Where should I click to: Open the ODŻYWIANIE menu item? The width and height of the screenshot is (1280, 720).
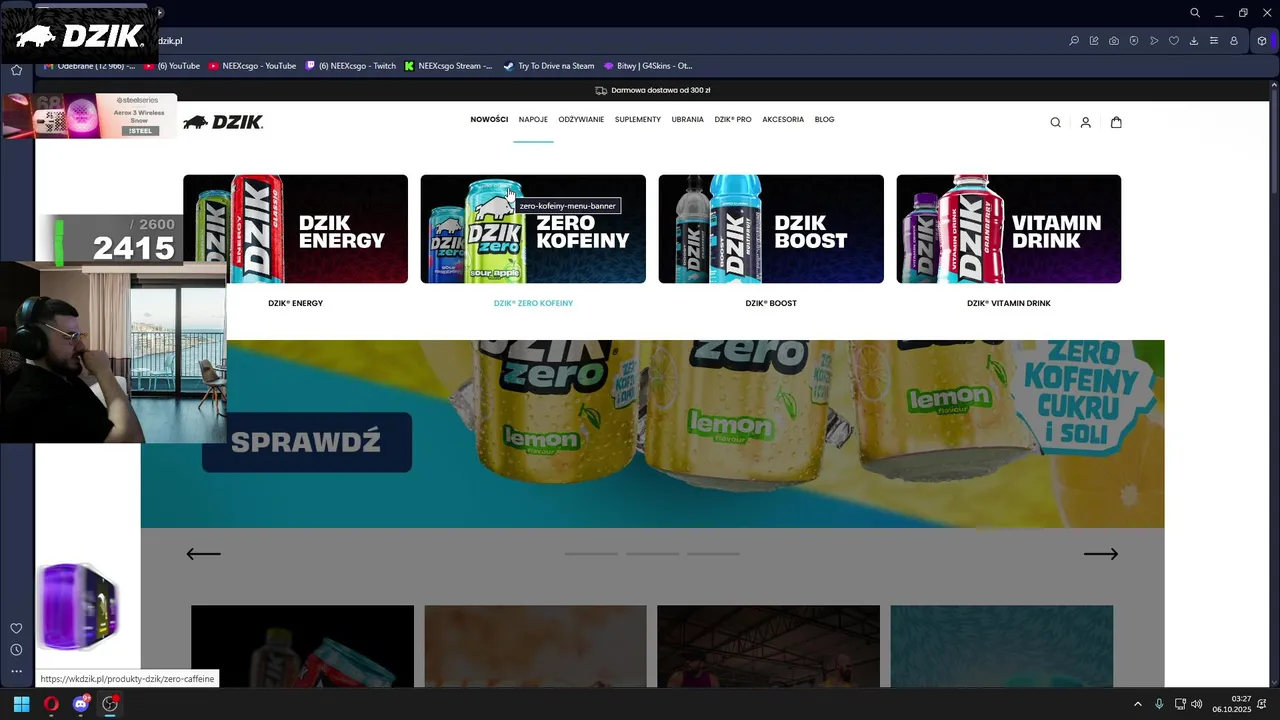click(x=581, y=119)
